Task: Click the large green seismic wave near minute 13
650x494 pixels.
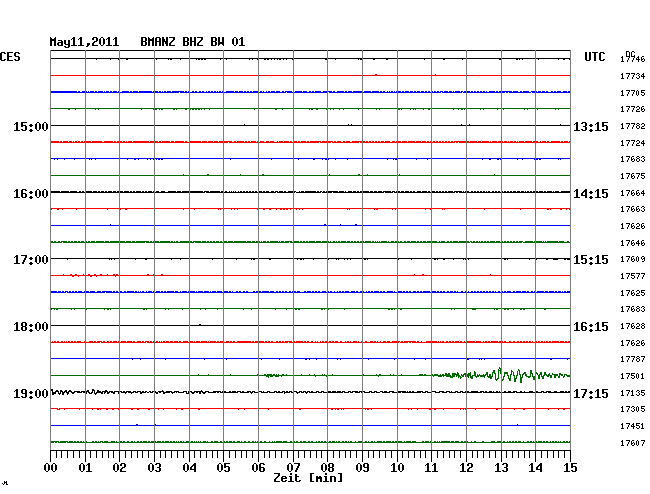Action: pyautogui.click(x=502, y=375)
